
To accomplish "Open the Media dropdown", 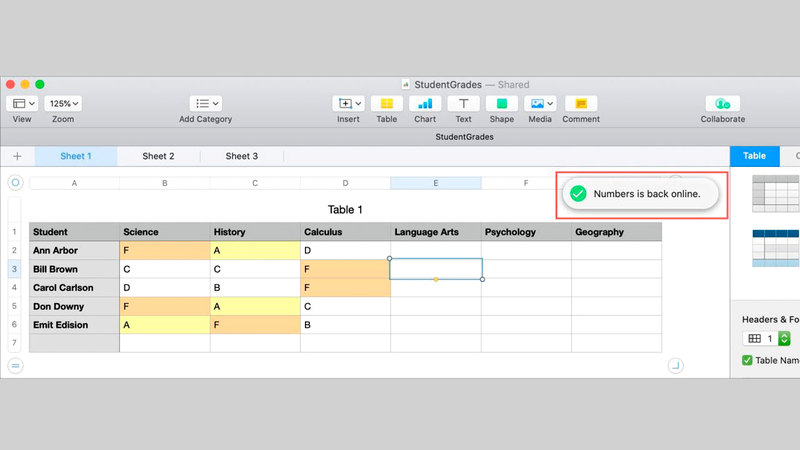I will coord(540,103).
